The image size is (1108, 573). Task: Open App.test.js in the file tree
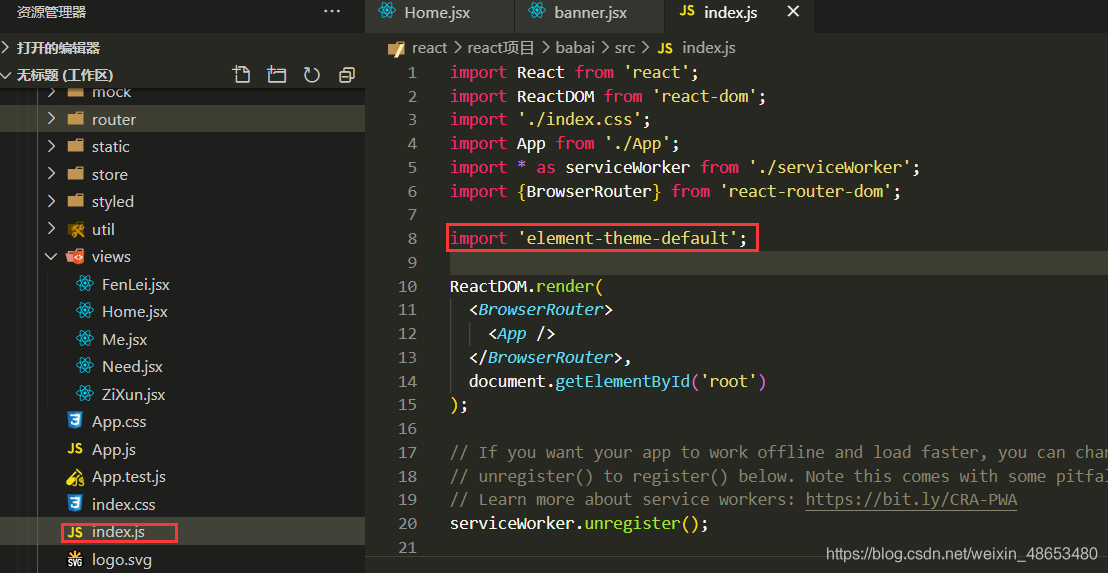tap(128, 477)
